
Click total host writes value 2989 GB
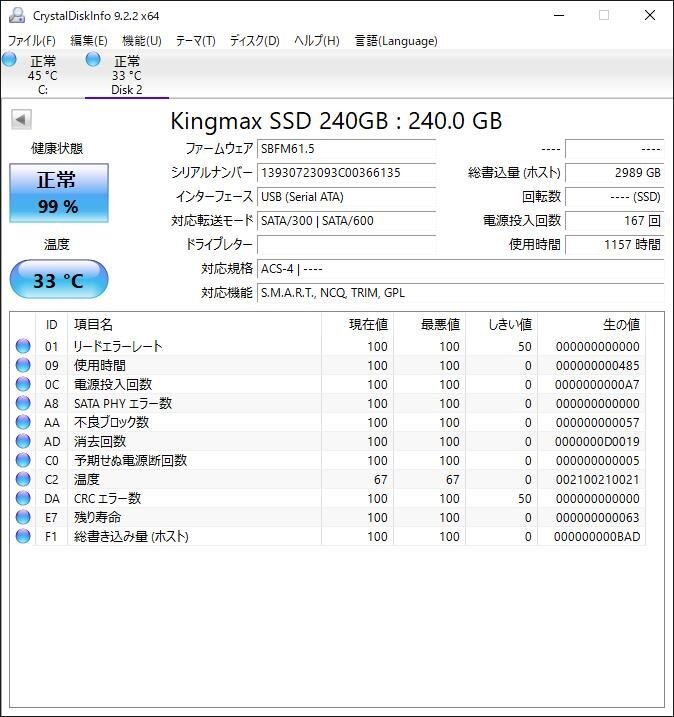(615, 173)
